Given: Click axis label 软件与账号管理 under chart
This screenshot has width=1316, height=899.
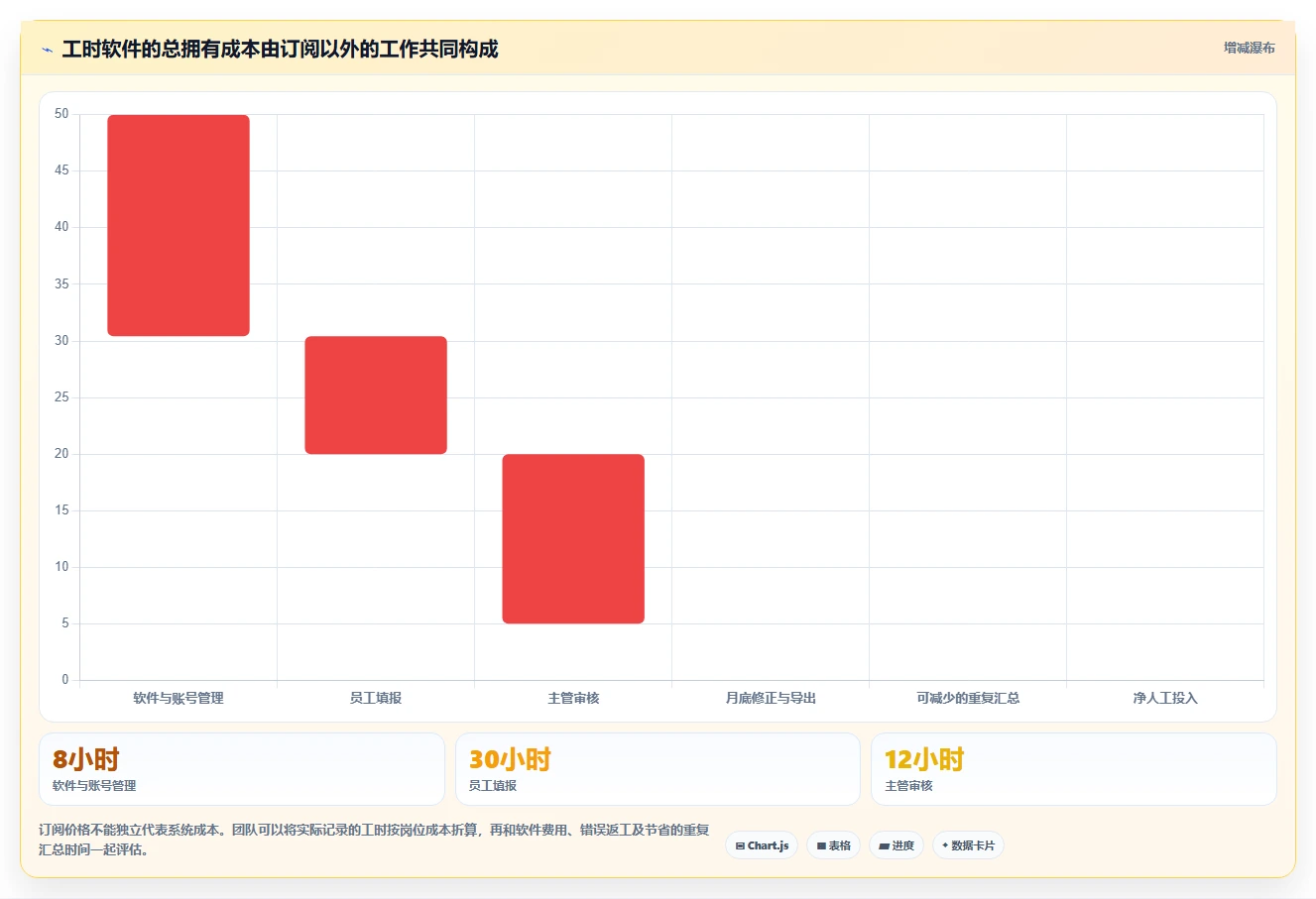Looking at the screenshot, I should pos(179,698).
